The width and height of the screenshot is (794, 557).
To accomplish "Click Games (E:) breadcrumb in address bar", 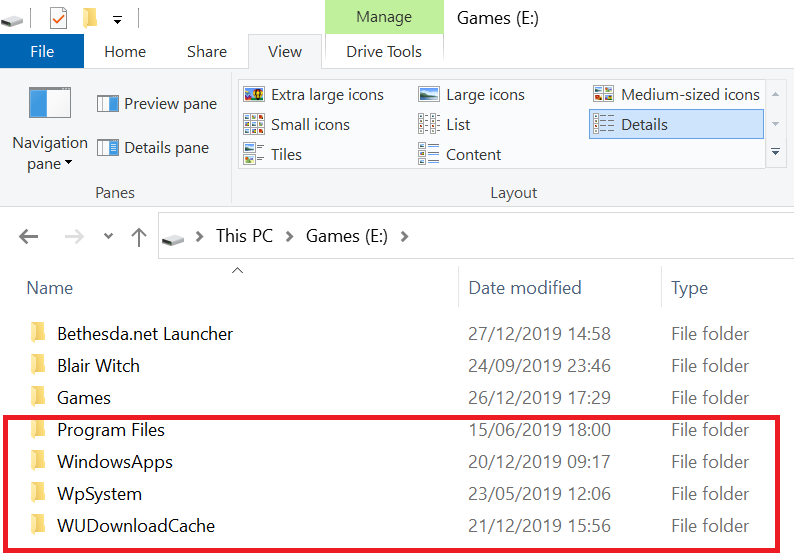I will click(x=347, y=236).
